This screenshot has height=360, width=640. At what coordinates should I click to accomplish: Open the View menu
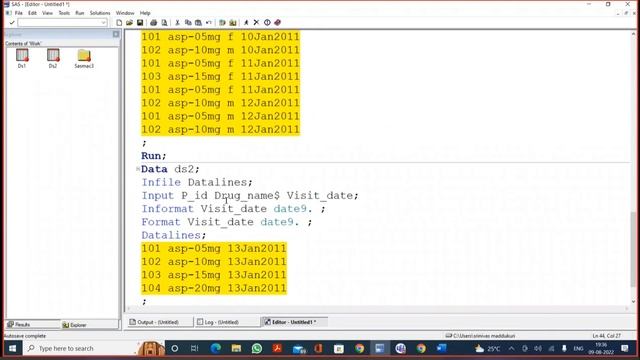tap(47, 13)
